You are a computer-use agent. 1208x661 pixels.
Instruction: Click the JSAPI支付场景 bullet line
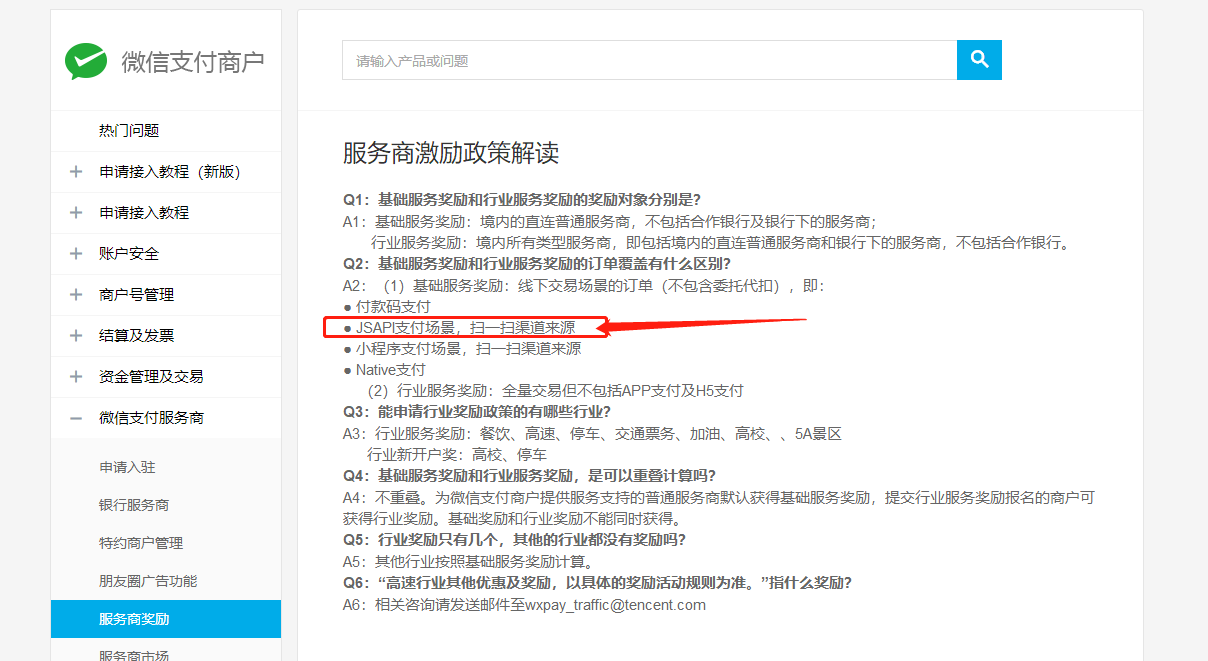(x=459, y=327)
